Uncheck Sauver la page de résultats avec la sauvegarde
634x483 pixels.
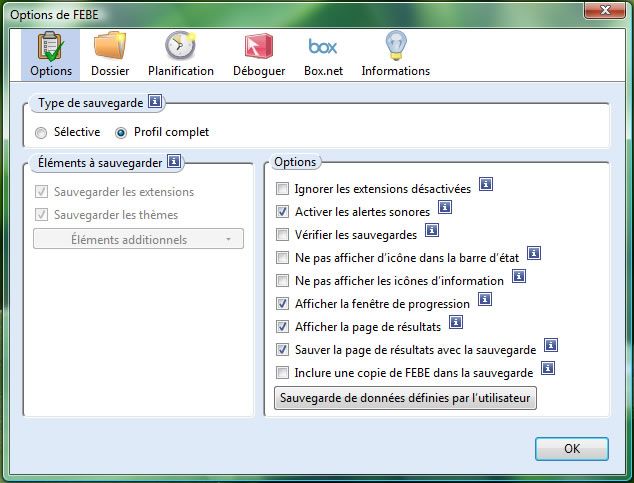(282, 350)
